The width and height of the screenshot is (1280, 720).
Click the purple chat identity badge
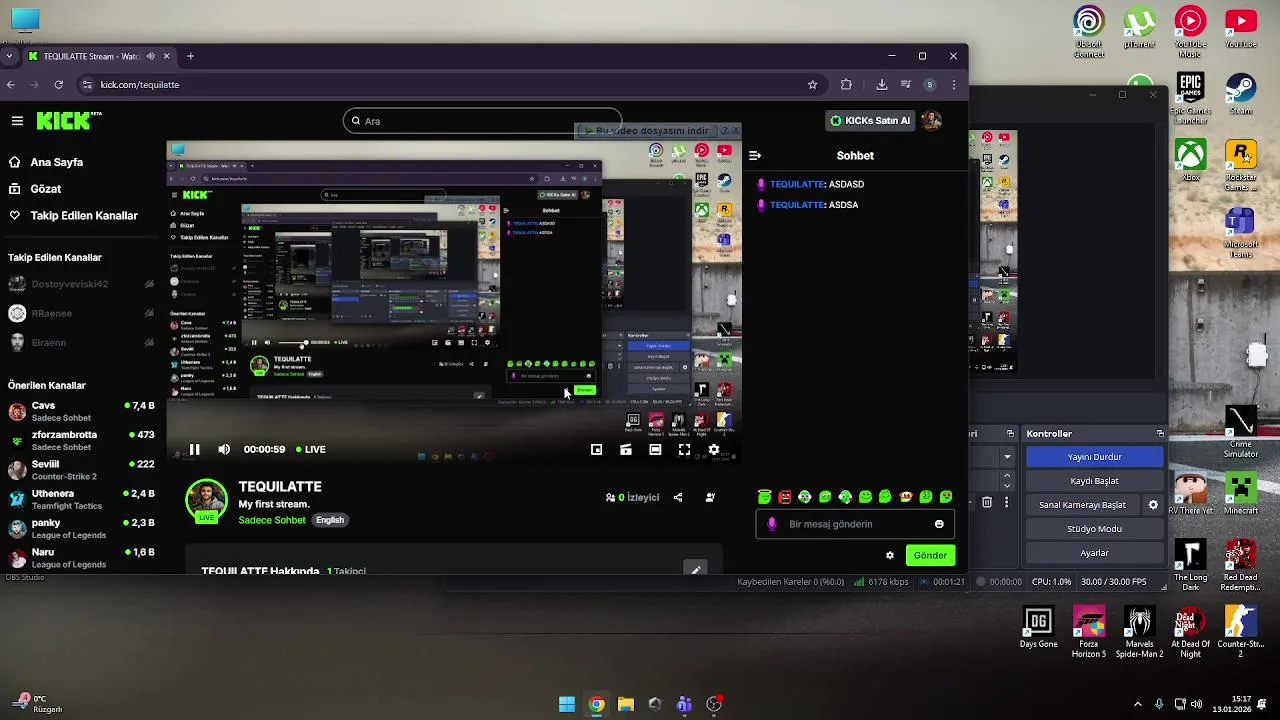coord(771,524)
